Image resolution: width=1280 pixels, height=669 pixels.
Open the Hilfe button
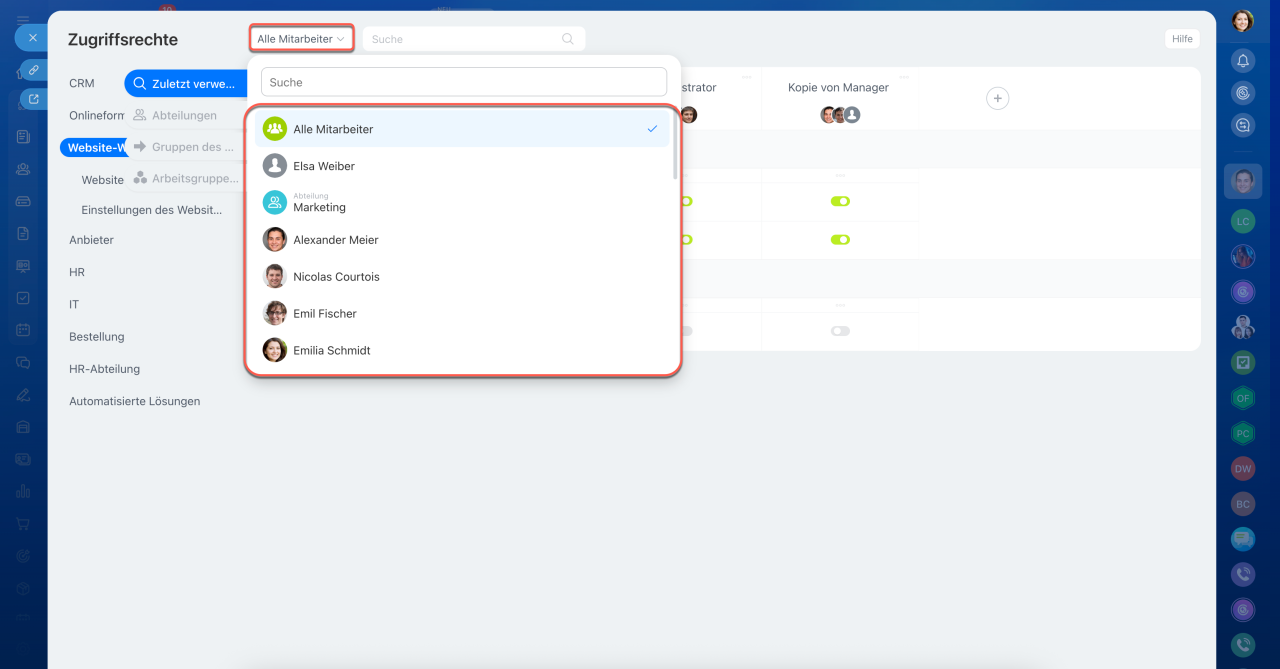1182,39
